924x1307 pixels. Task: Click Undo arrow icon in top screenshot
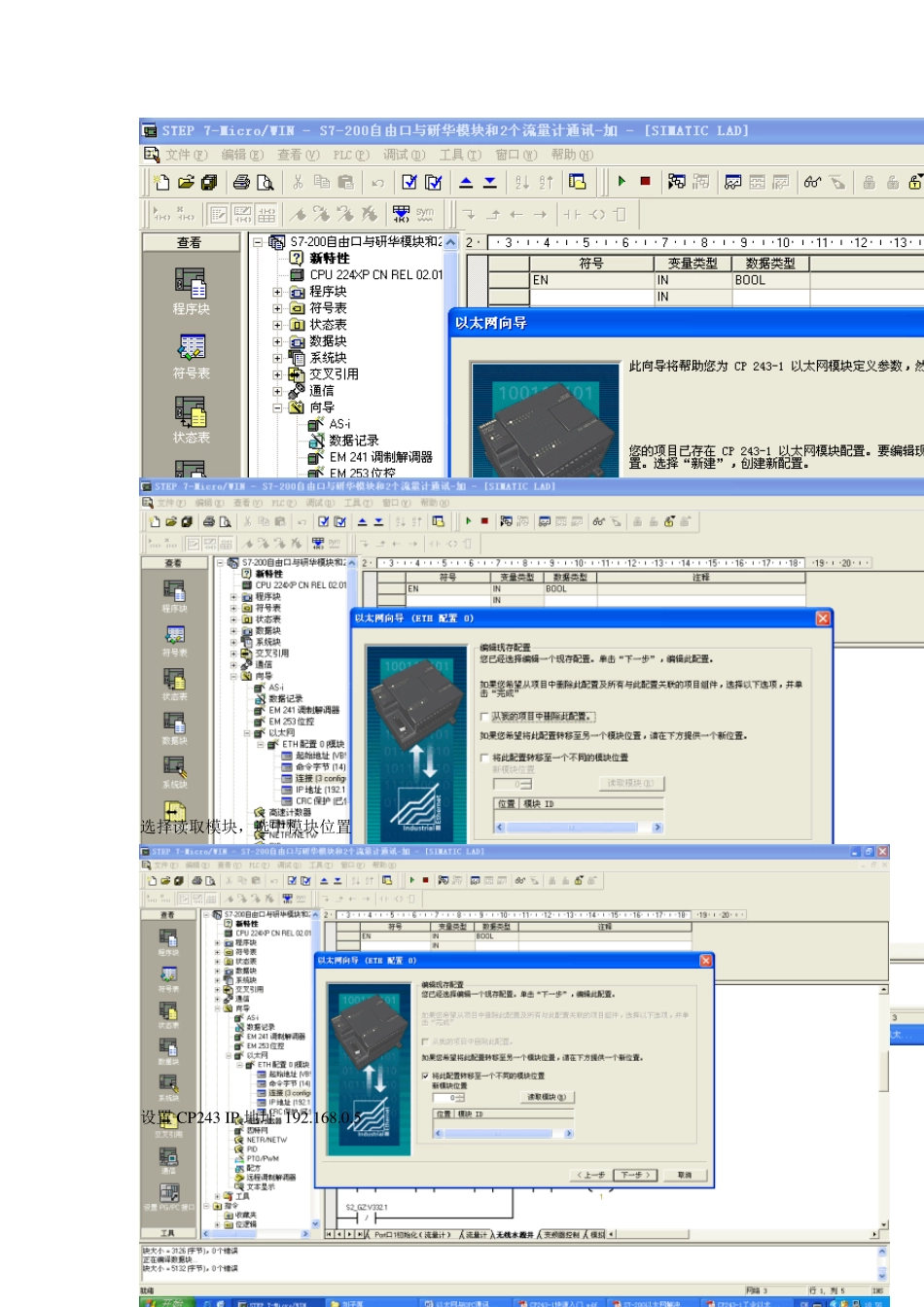click(377, 182)
